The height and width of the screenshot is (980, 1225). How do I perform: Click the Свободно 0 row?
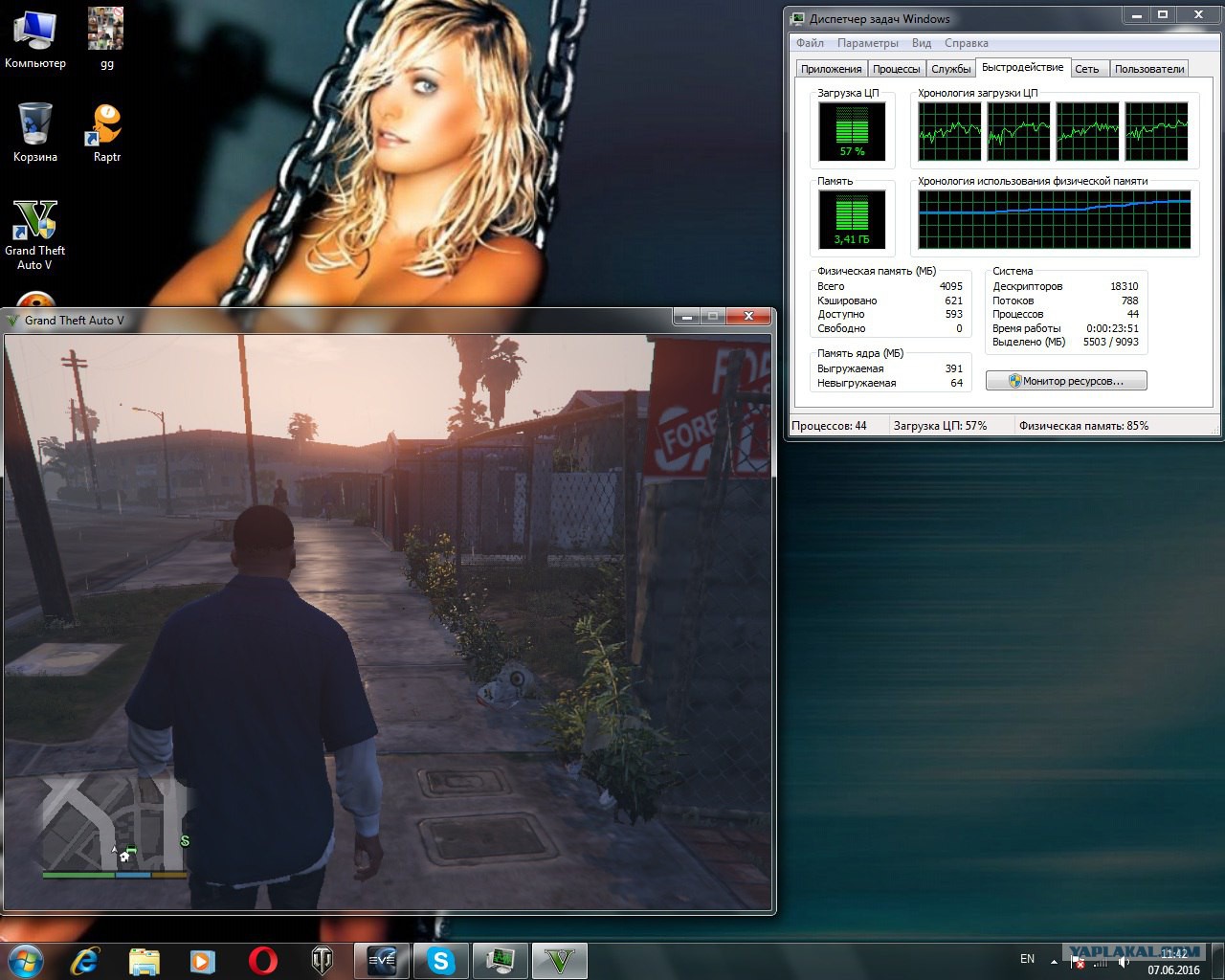click(x=890, y=328)
